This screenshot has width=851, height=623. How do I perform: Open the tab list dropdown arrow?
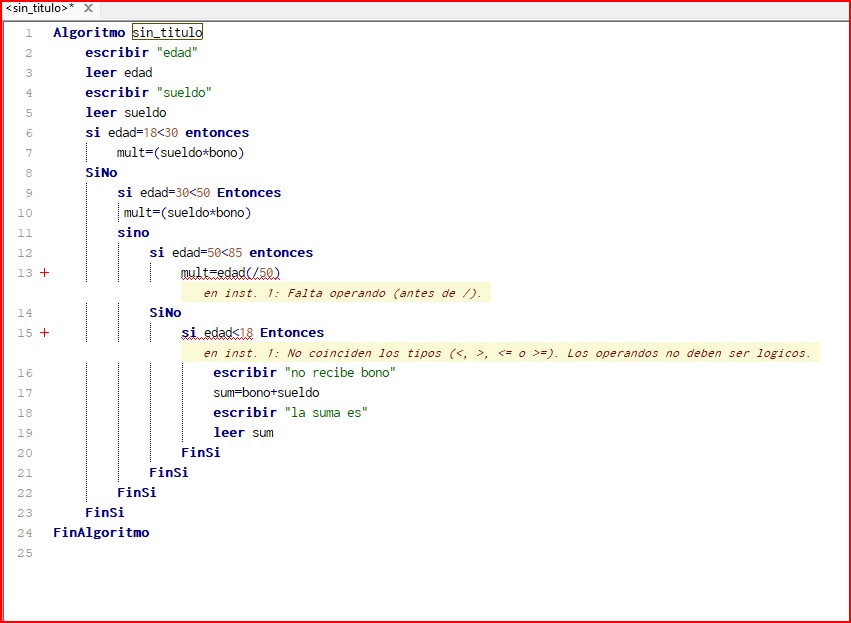(x=842, y=8)
